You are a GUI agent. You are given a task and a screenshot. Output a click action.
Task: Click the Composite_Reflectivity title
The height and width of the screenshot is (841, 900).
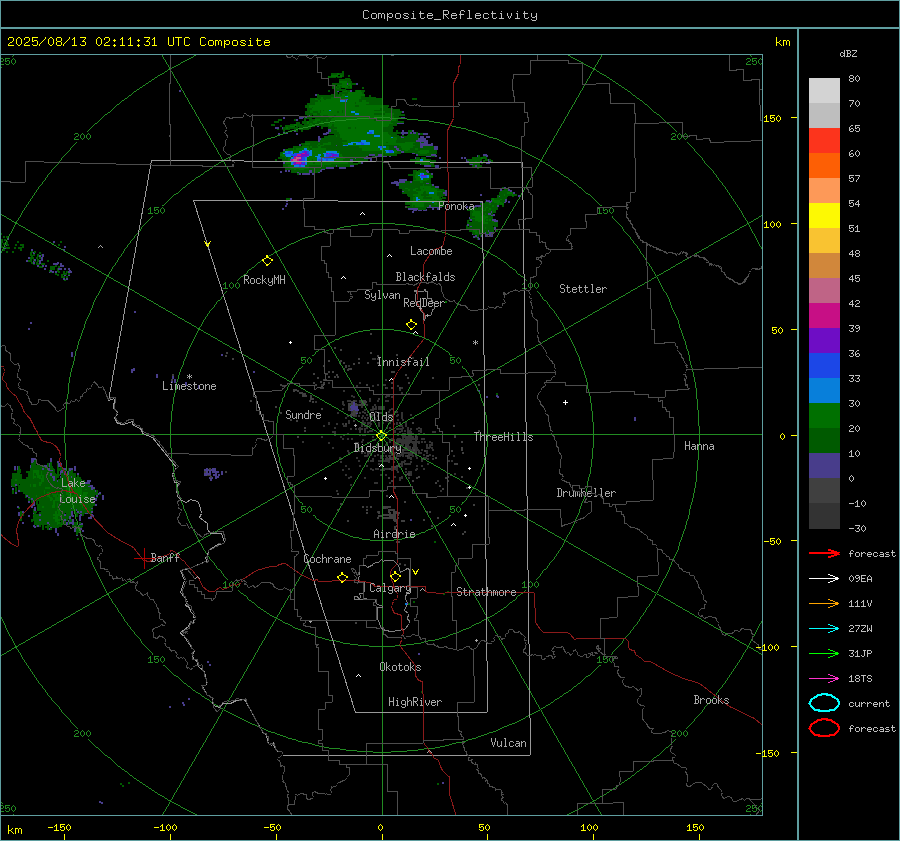450,15
